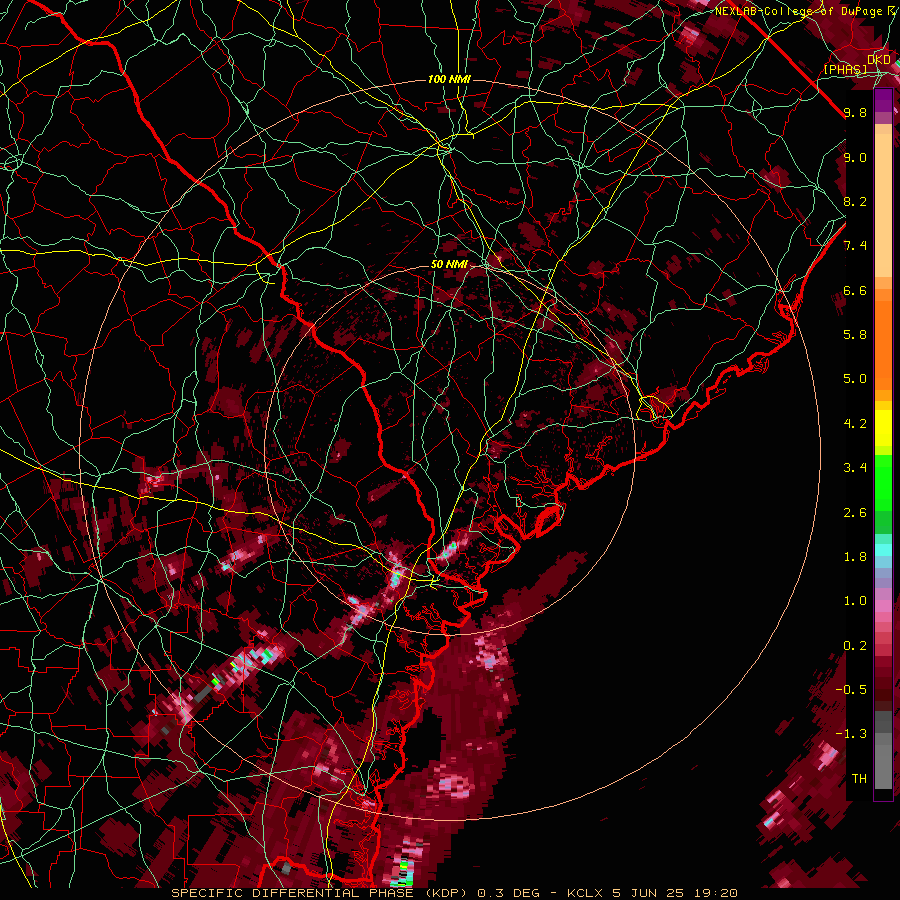This screenshot has width=900, height=900.
Task: Click the "TH" threshold label on the scale
Action: [x=859, y=779]
